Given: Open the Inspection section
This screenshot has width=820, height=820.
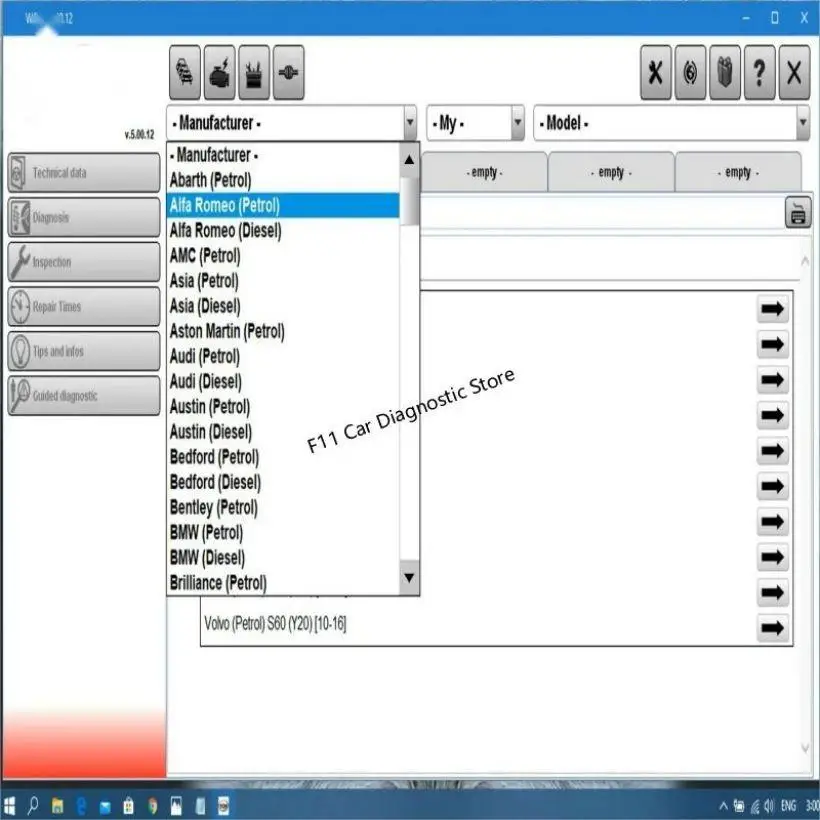Looking at the screenshot, I should [84, 261].
